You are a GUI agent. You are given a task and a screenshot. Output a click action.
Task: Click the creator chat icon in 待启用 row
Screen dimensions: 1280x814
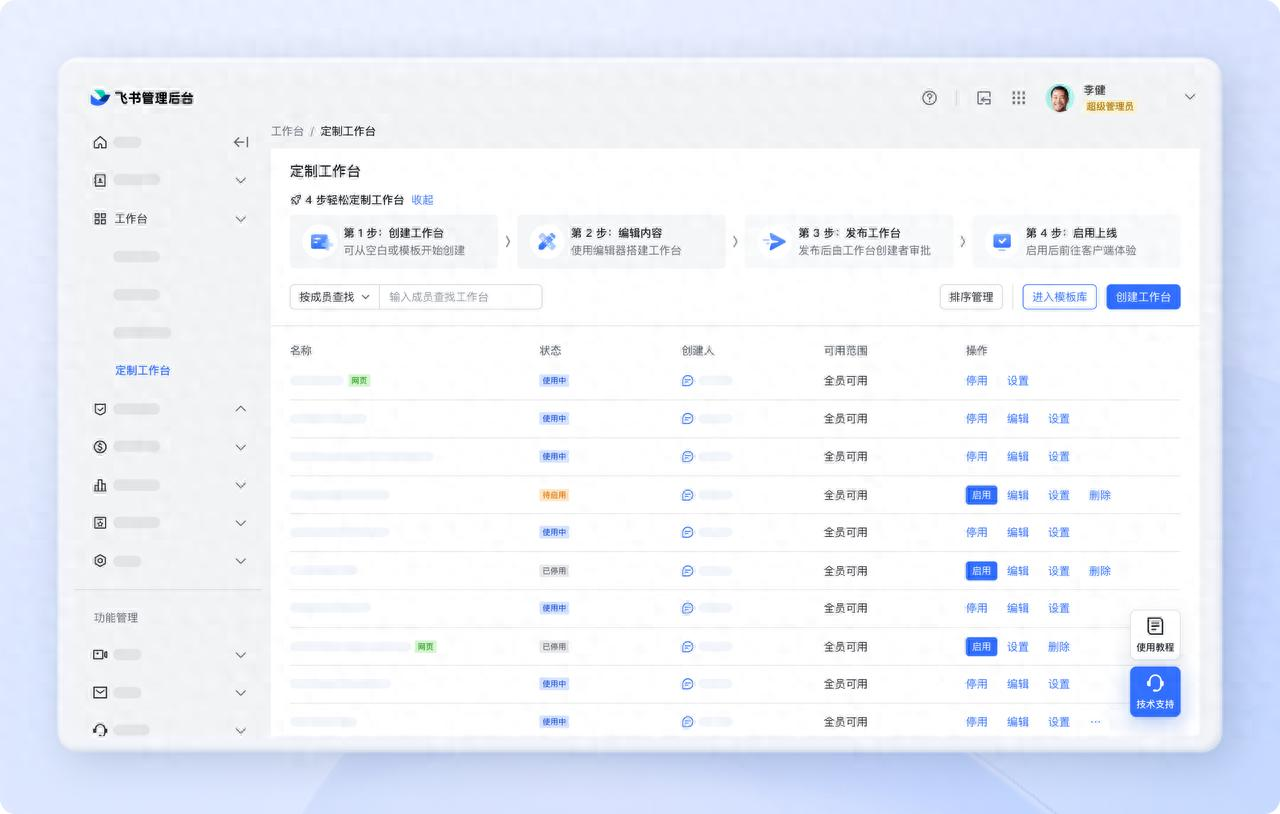687,495
